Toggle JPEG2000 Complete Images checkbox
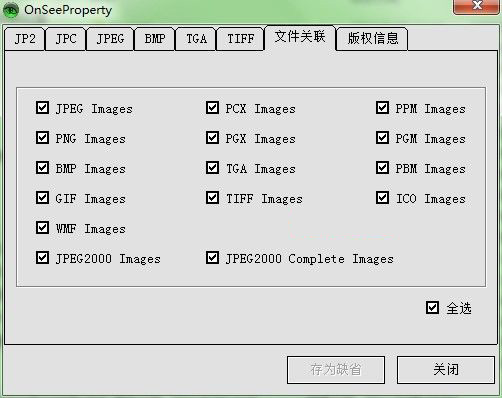The height and width of the screenshot is (398, 502). pos(212,258)
